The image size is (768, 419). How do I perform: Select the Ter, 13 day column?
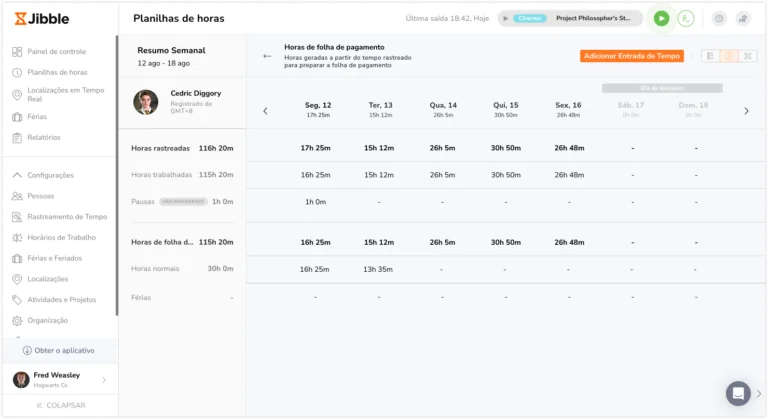click(381, 109)
